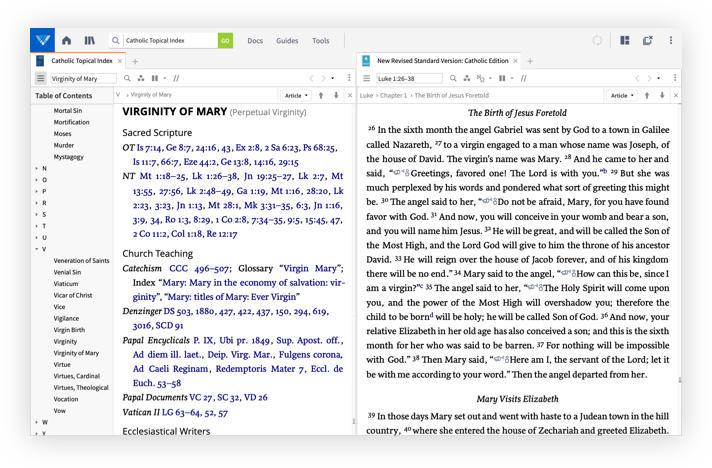
Task: Open the Lk 1:26–38 scripture link
Action: click(x=214, y=176)
